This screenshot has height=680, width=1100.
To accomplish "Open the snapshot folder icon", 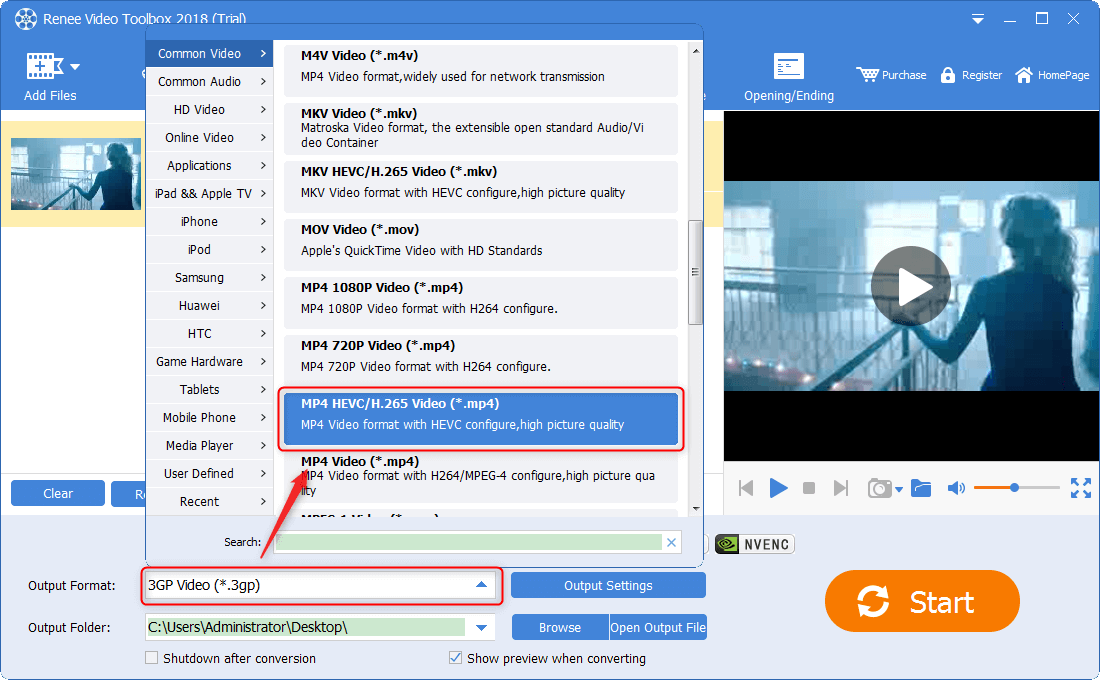I will pyautogui.click(x=921, y=488).
